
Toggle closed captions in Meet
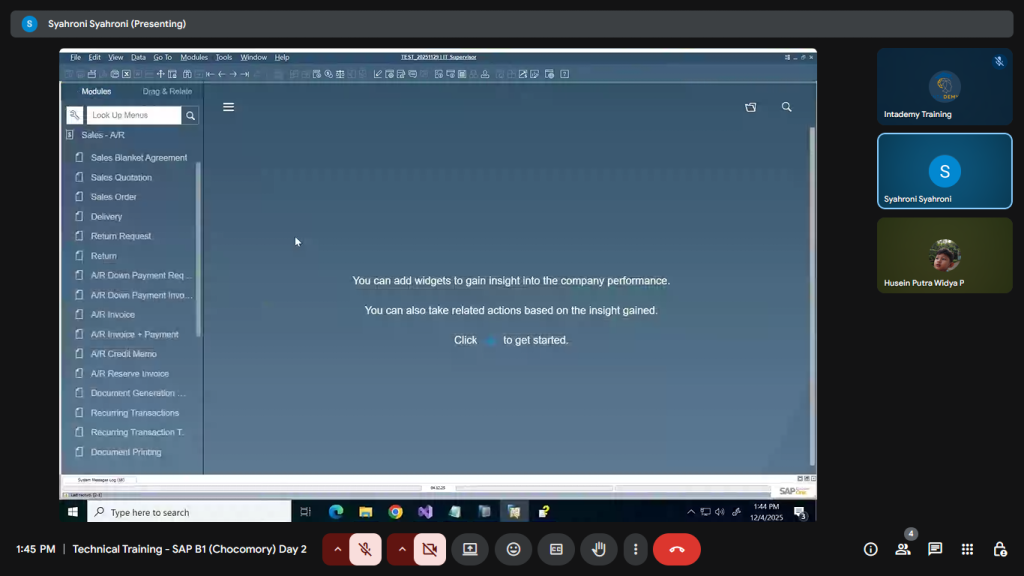pyautogui.click(x=556, y=549)
